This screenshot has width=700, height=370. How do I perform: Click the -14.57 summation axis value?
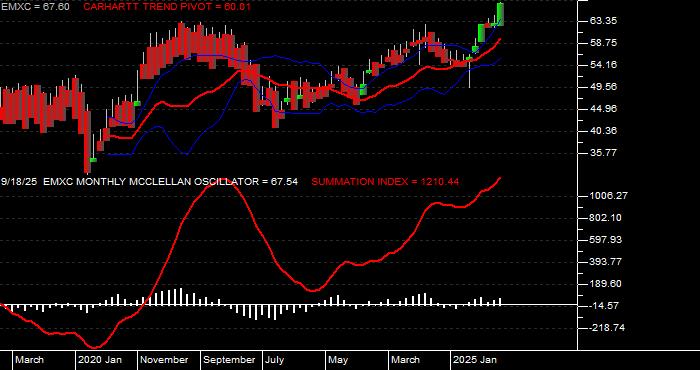pos(603,306)
